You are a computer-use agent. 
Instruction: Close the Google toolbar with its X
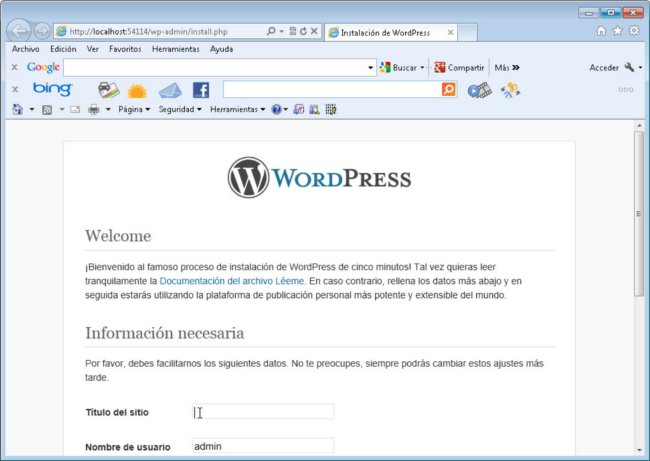coord(15,67)
